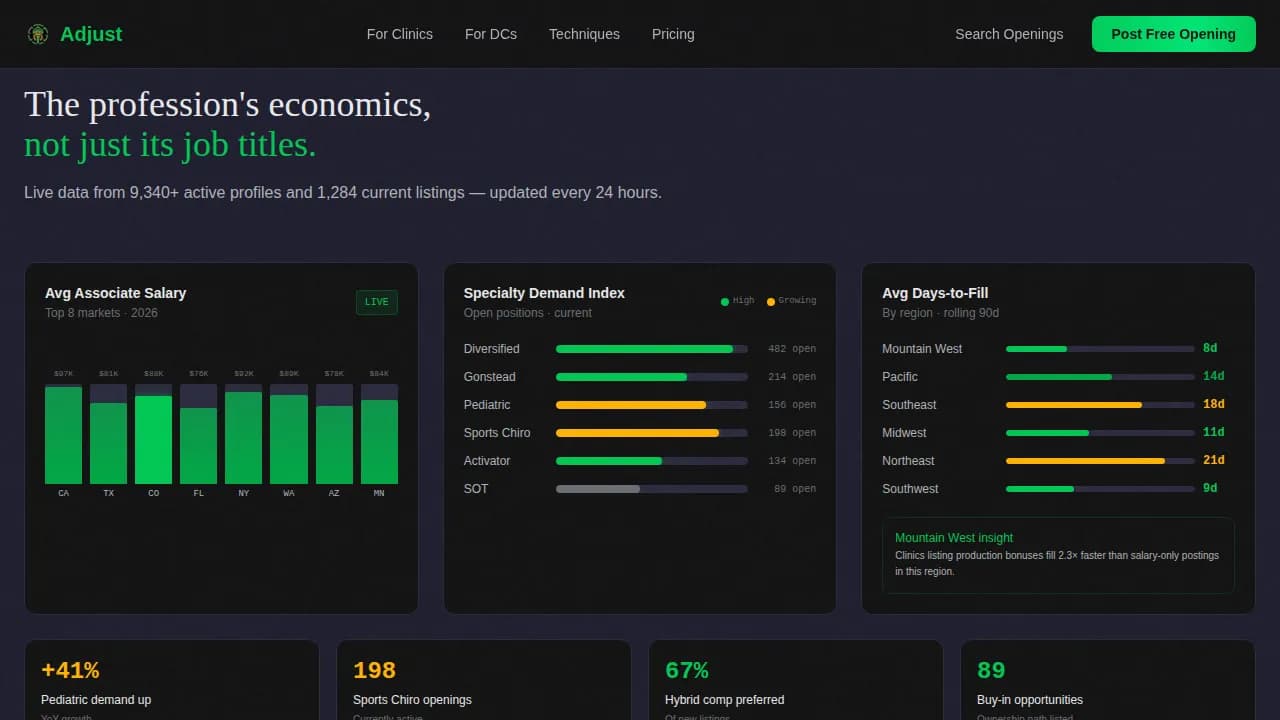
Task: Select the NY salary bar
Action: (x=243, y=437)
